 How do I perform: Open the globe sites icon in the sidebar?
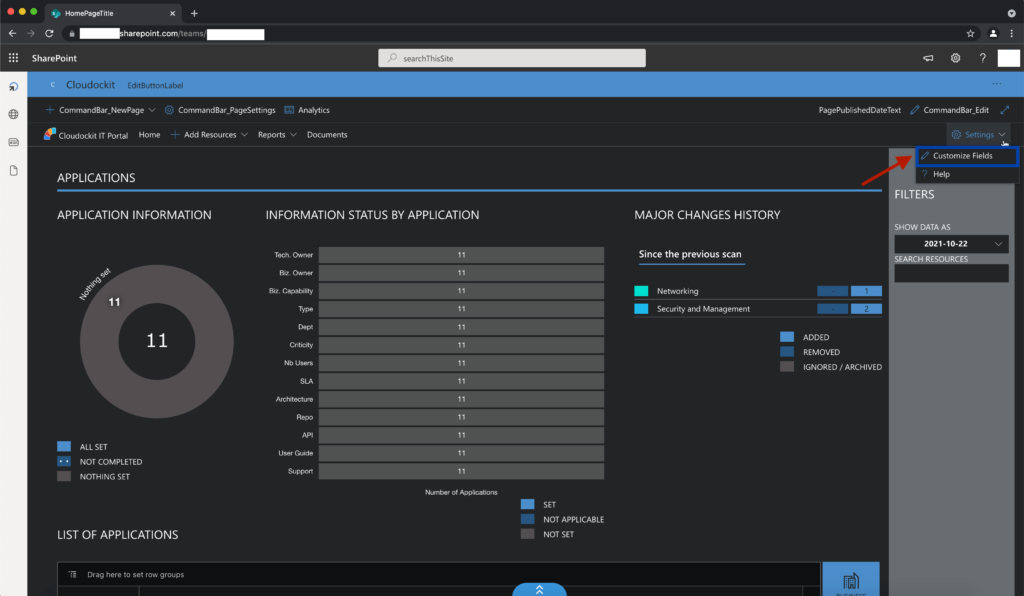(x=14, y=114)
